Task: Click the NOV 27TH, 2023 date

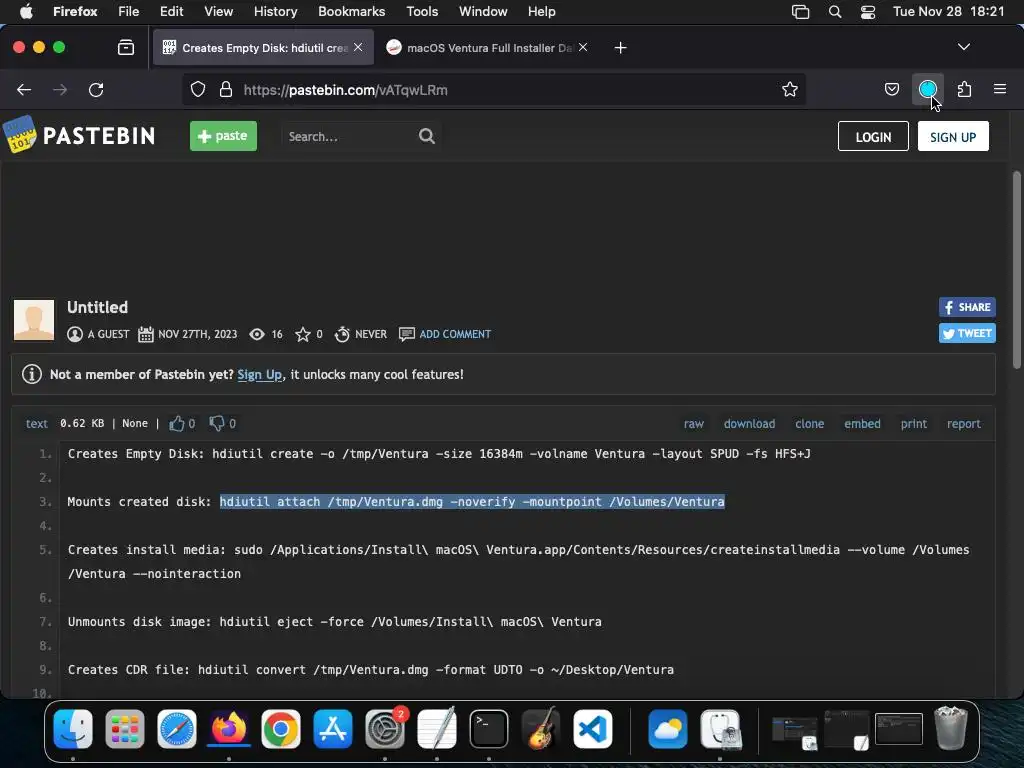Action: tap(197, 334)
